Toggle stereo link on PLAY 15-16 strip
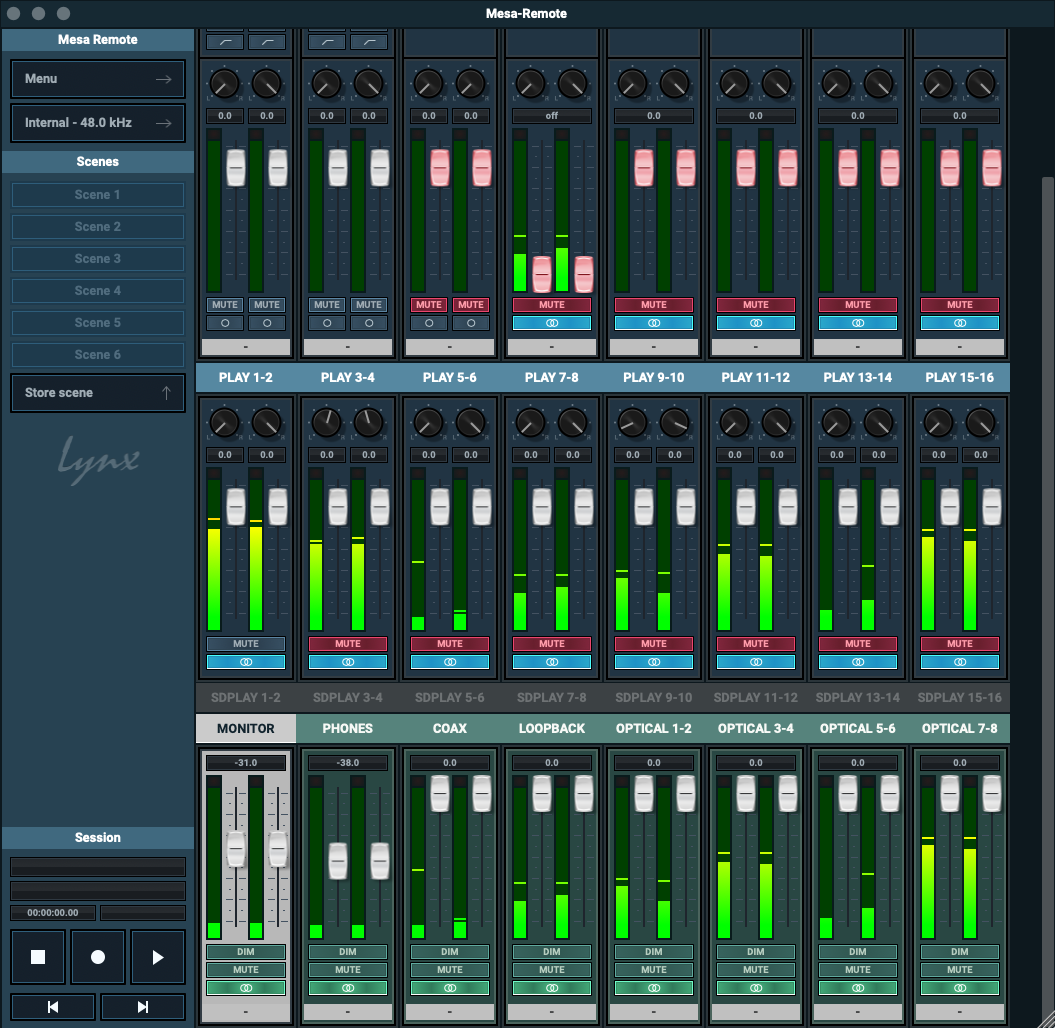This screenshot has width=1055, height=1028. tap(959, 662)
